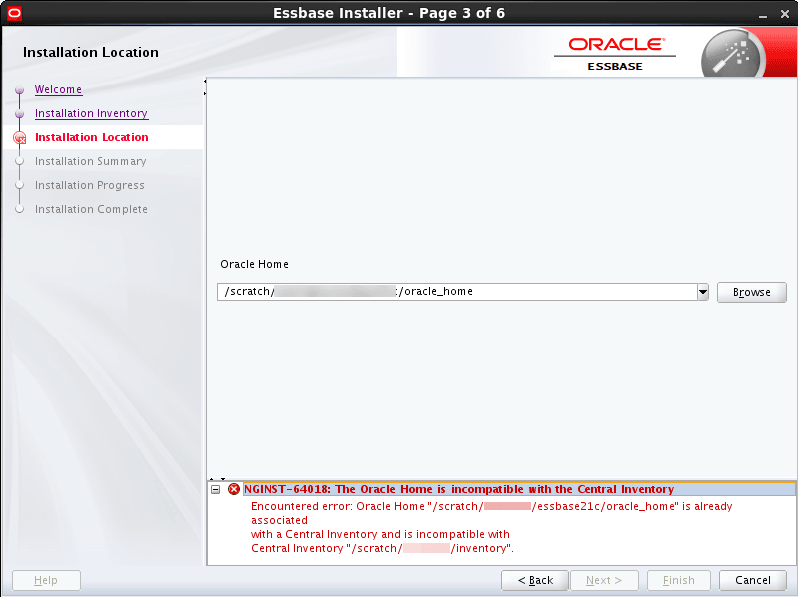Viewport: 798px width, 597px height.
Task: Collapse the NGINST-64018 error message
Action: [x=216, y=489]
